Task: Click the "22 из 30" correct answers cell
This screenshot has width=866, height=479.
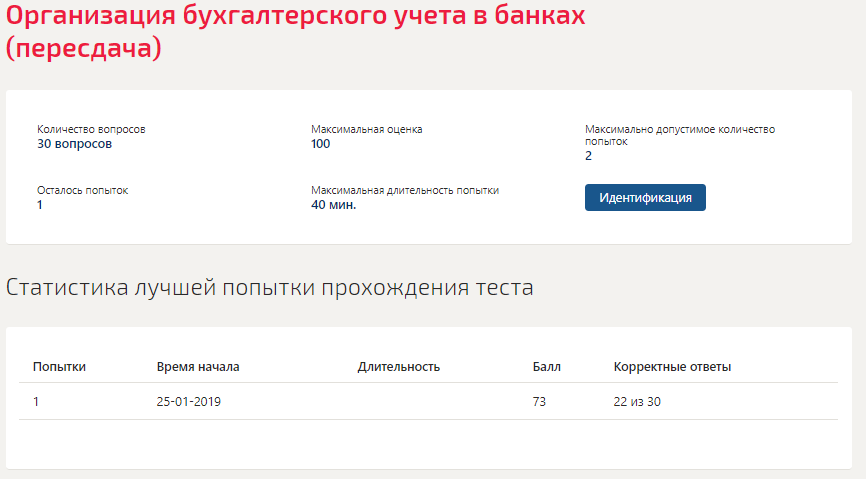Action: click(638, 402)
